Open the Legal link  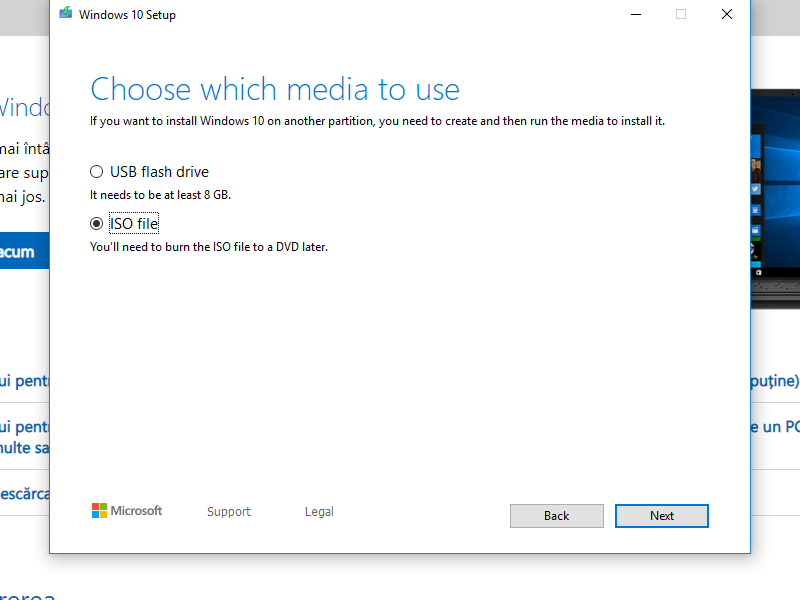pos(319,511)
